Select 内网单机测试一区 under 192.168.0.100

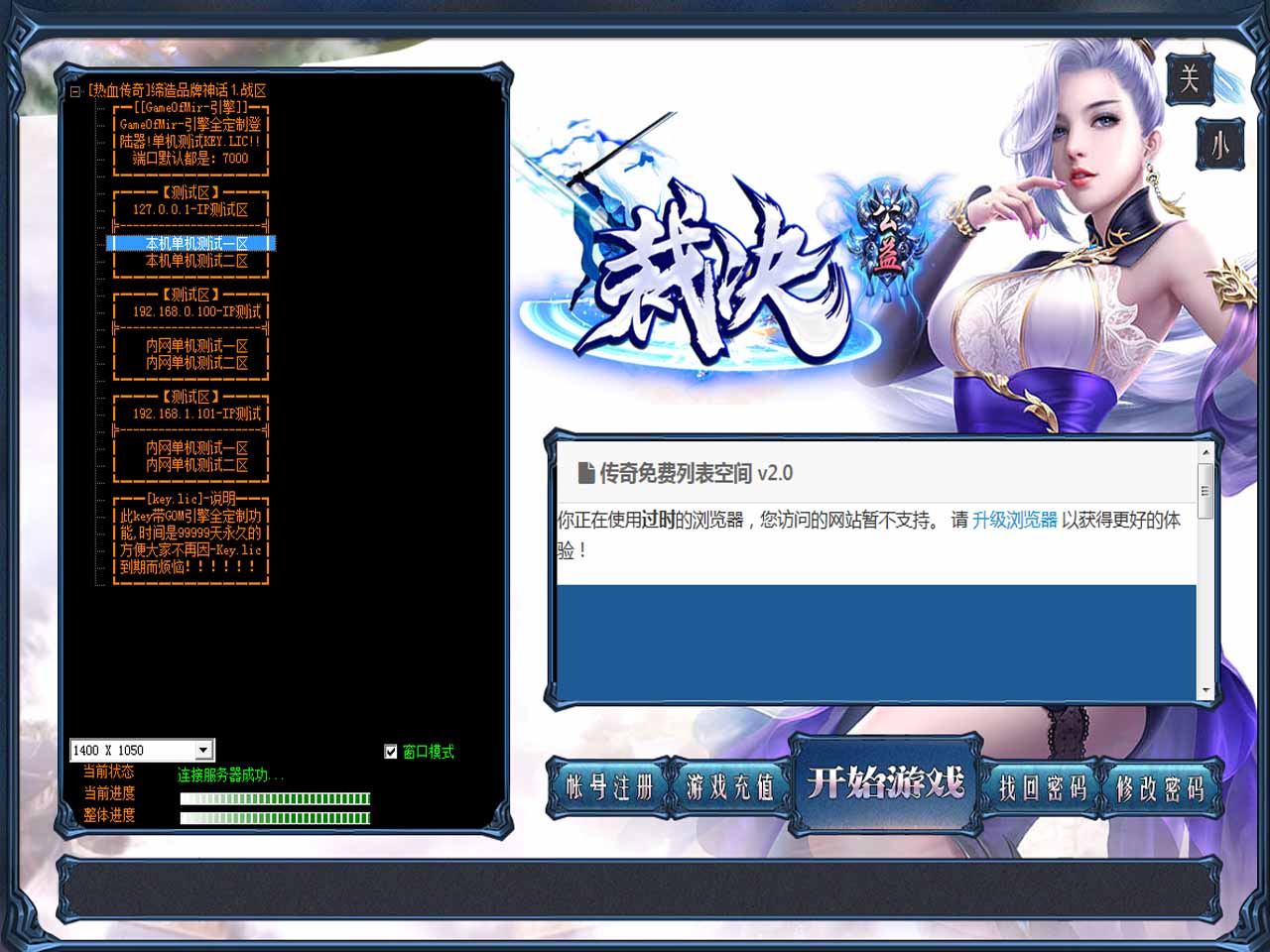point(195,346)
